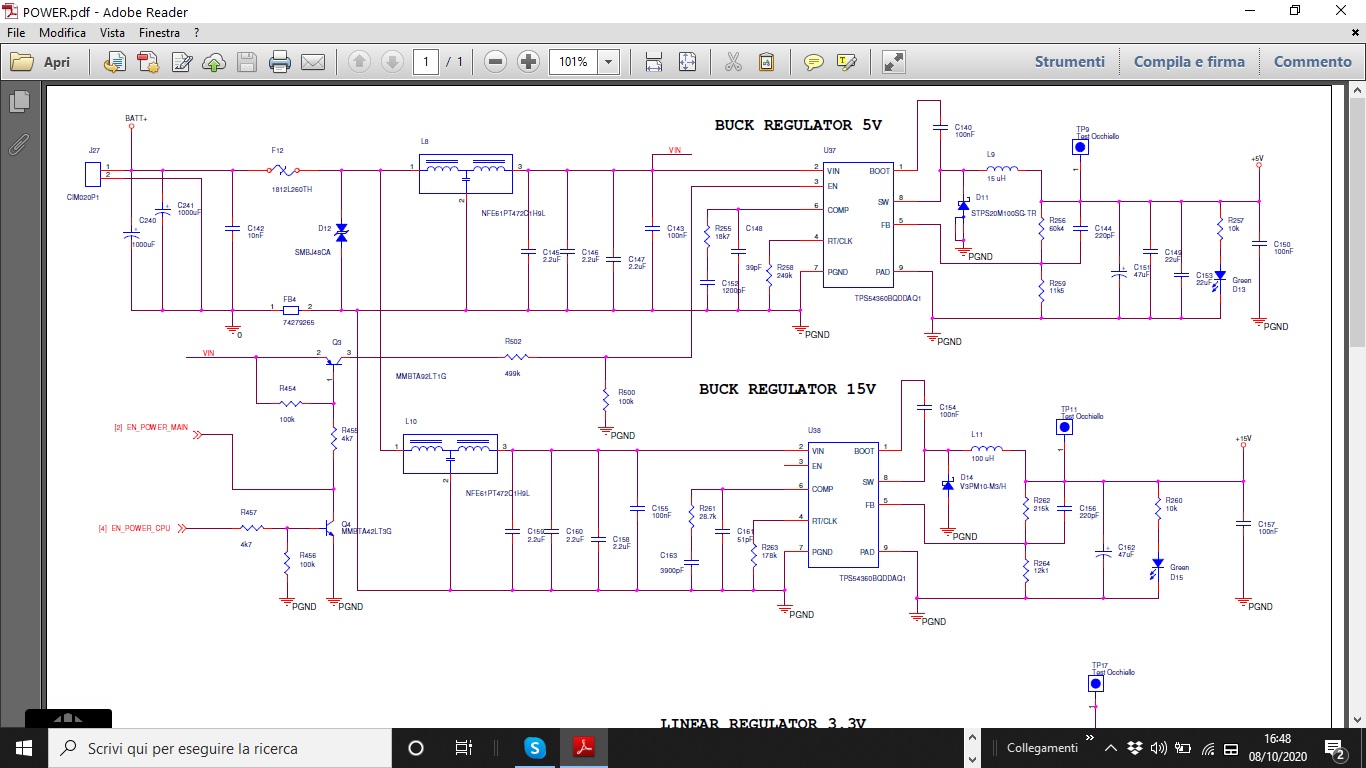The height and width of the screenshot is (768, 1366).
Task: Show page thumbnails sidebar panel
Action: 18,101
